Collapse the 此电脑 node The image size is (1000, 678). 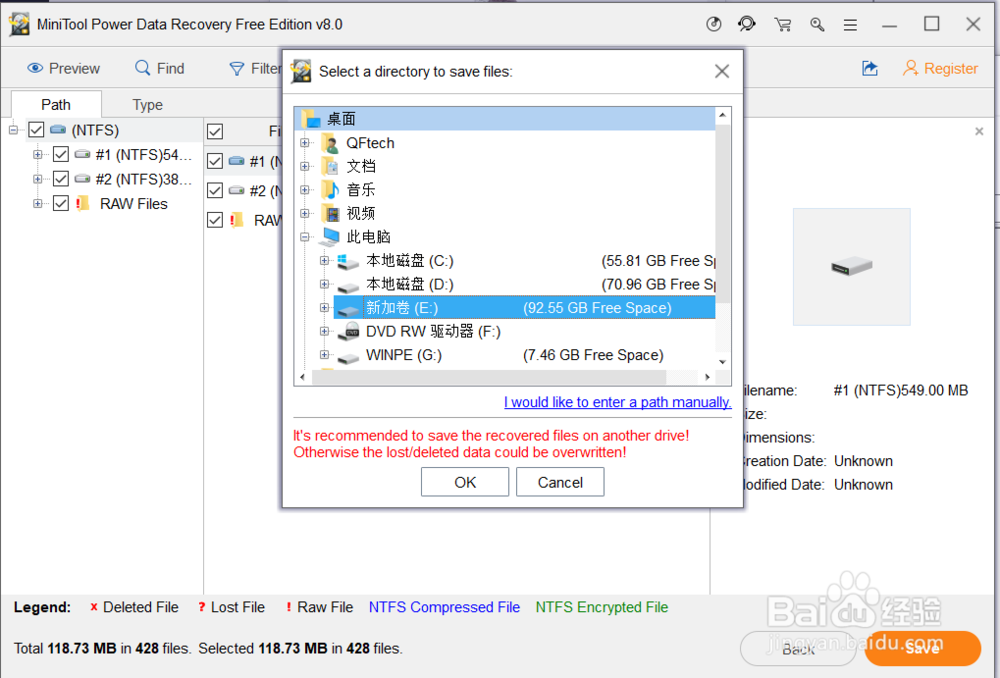305,237
